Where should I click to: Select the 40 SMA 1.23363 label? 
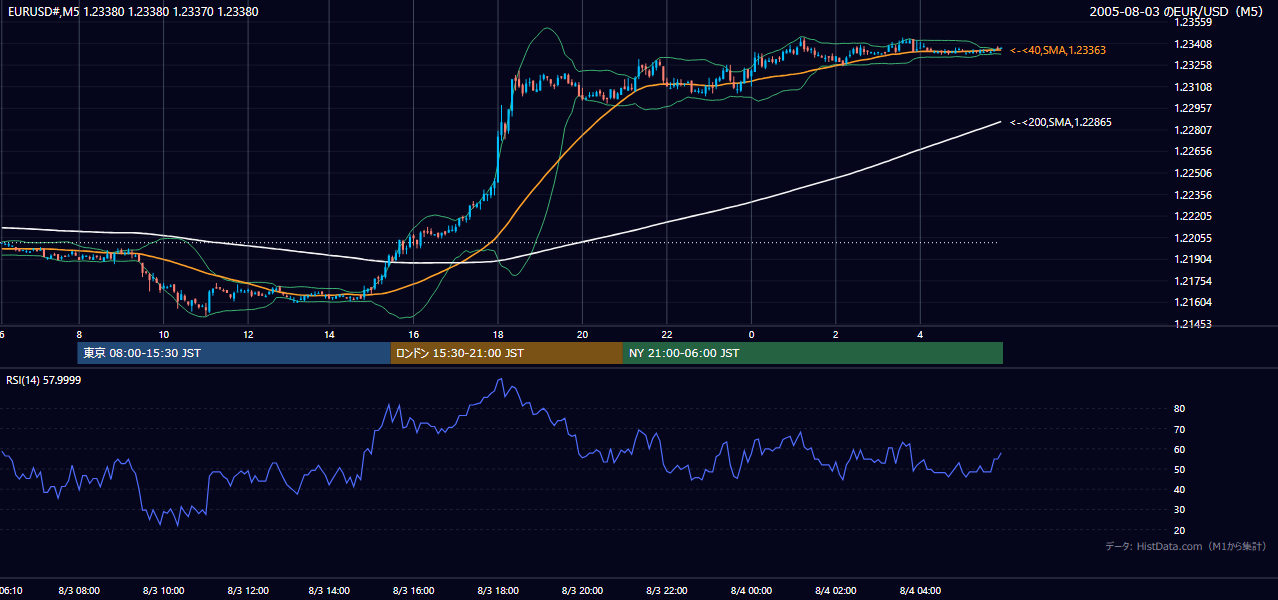(1058, 50)
